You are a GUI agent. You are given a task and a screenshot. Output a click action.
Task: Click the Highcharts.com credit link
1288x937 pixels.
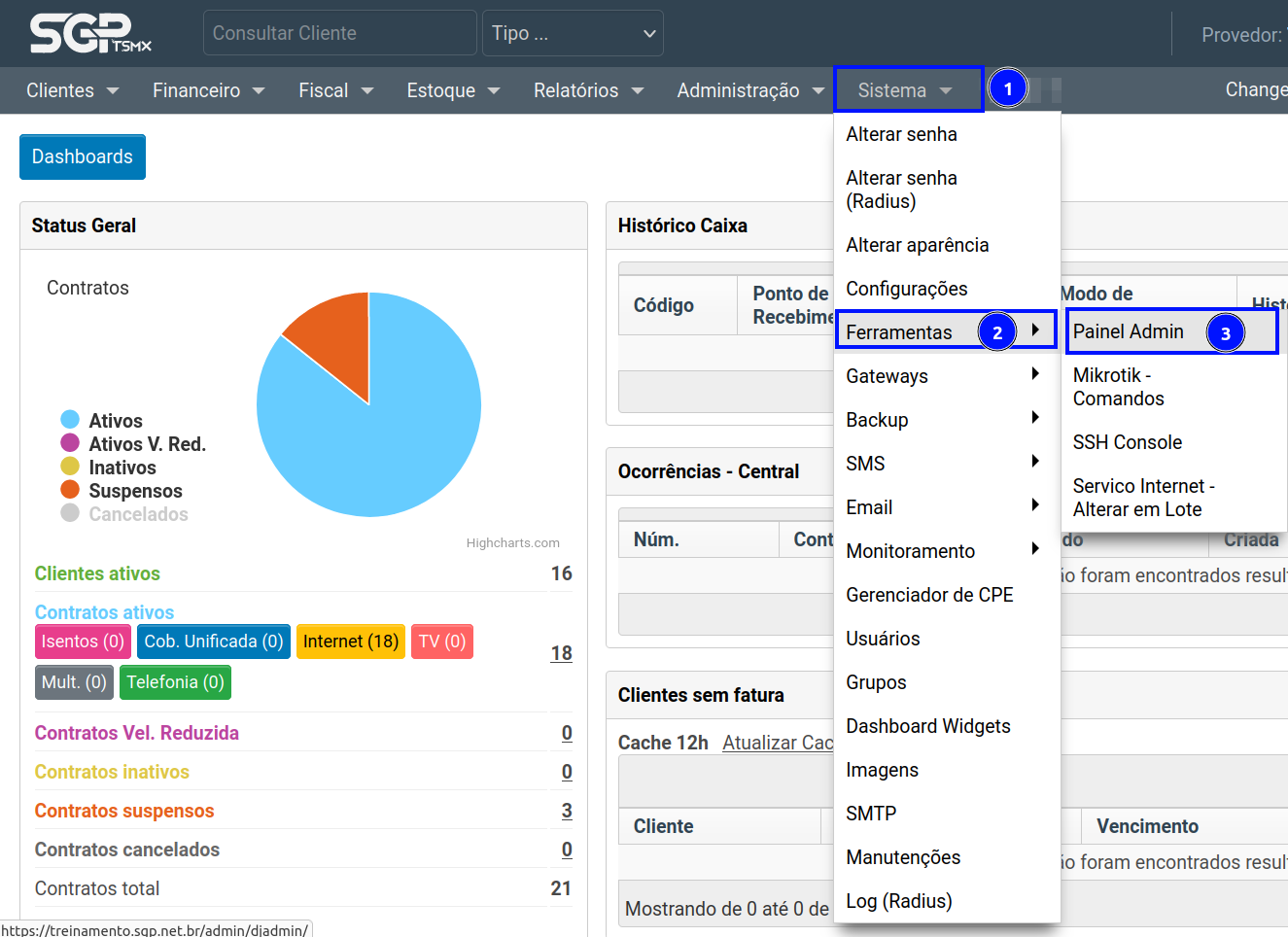[x=512, y=543]
